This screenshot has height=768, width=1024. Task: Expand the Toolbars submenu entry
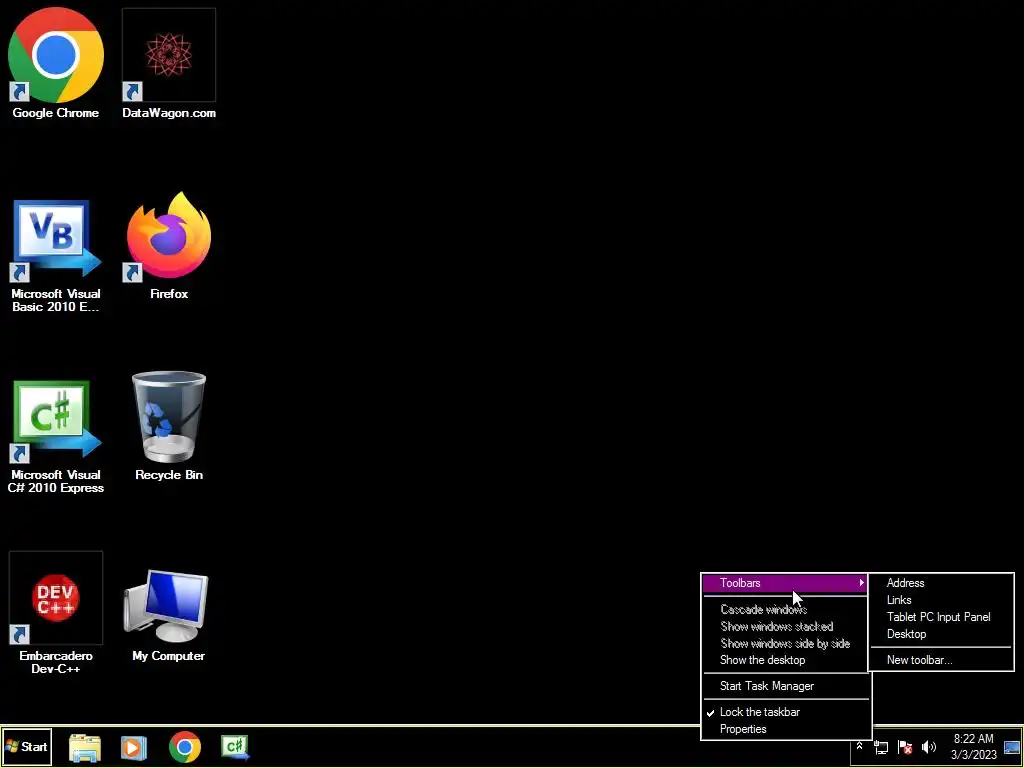(x=785, y=583)
